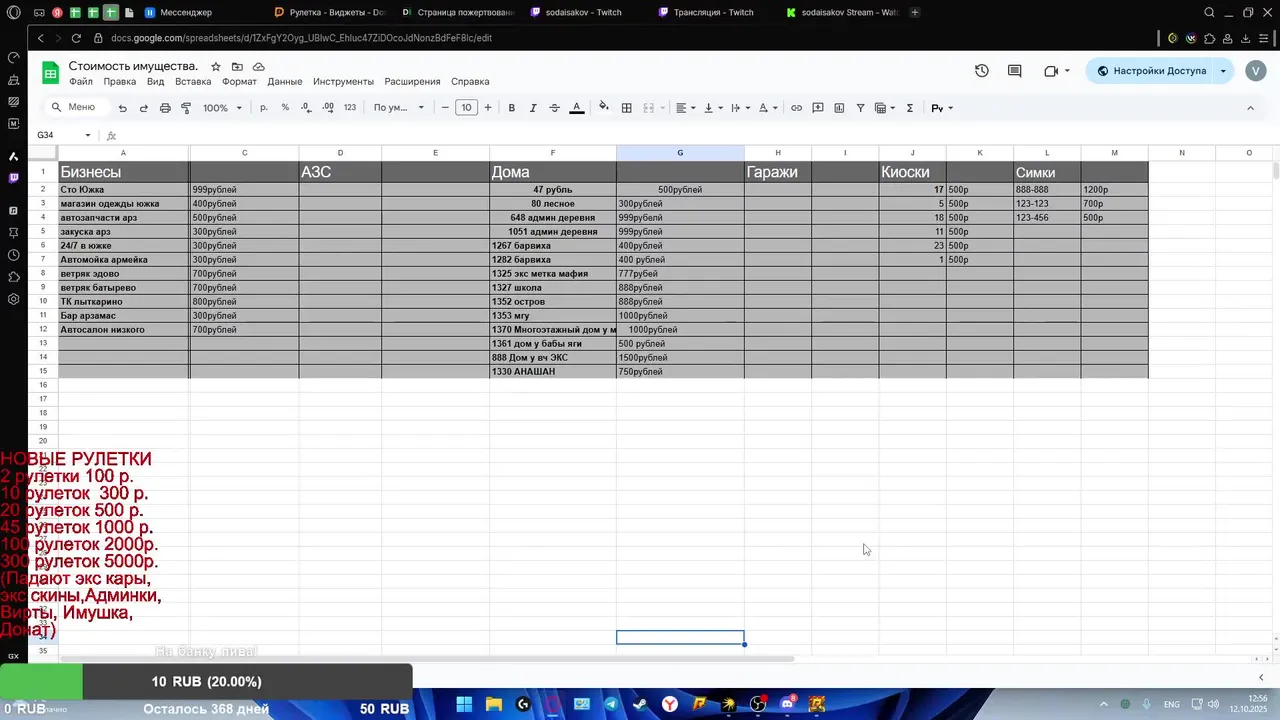The height and width of the screenshot is (720, 1280).
Task: Star the document Стоимость имущества
Action: pos(216,67)
